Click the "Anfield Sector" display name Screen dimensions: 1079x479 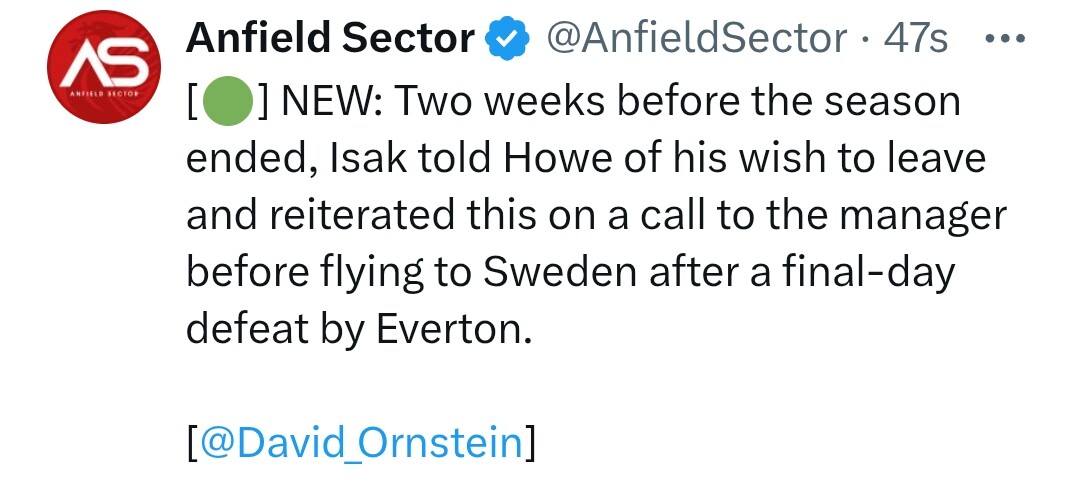point(331,39)
